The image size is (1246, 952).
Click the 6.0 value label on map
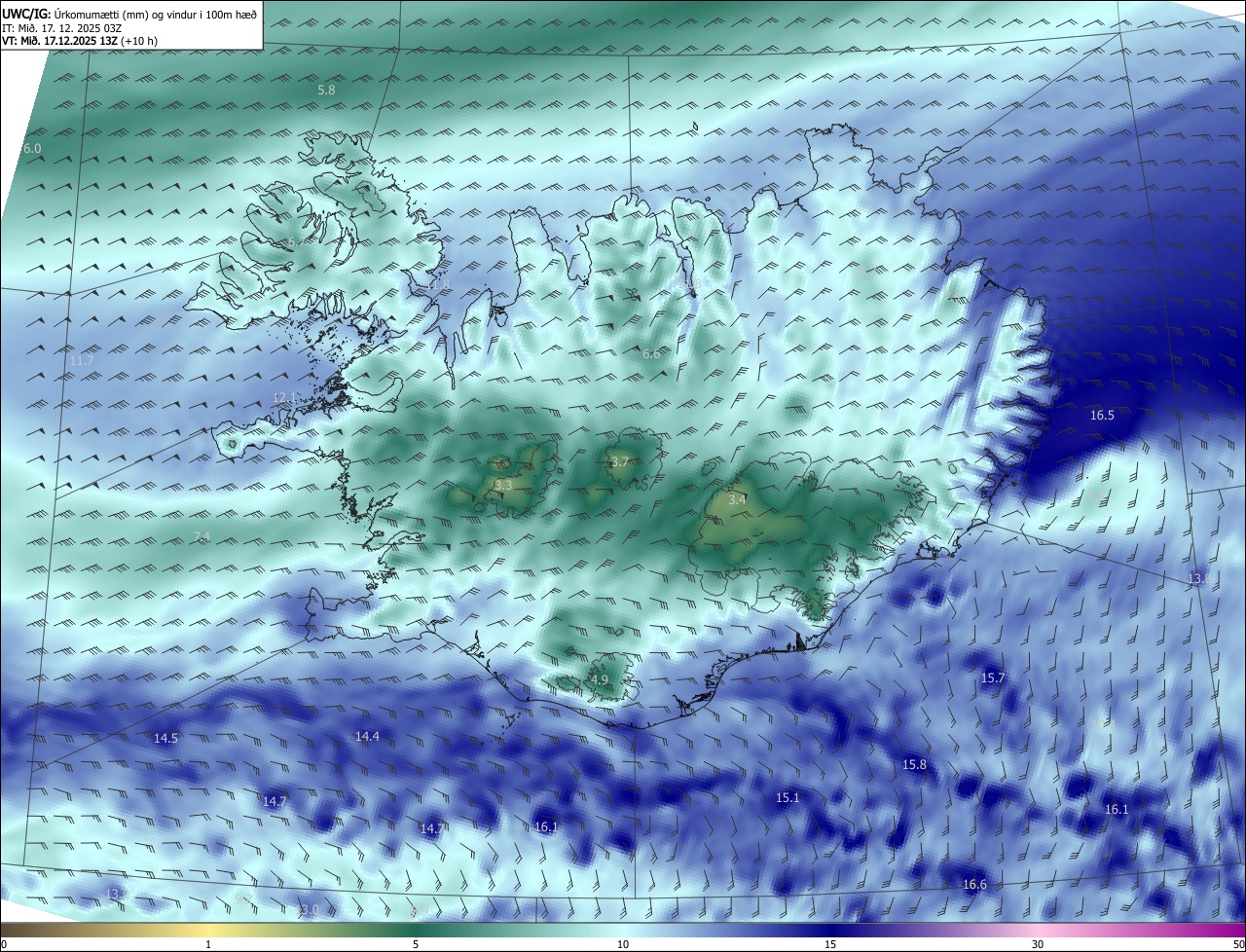[x=32, y=148]
